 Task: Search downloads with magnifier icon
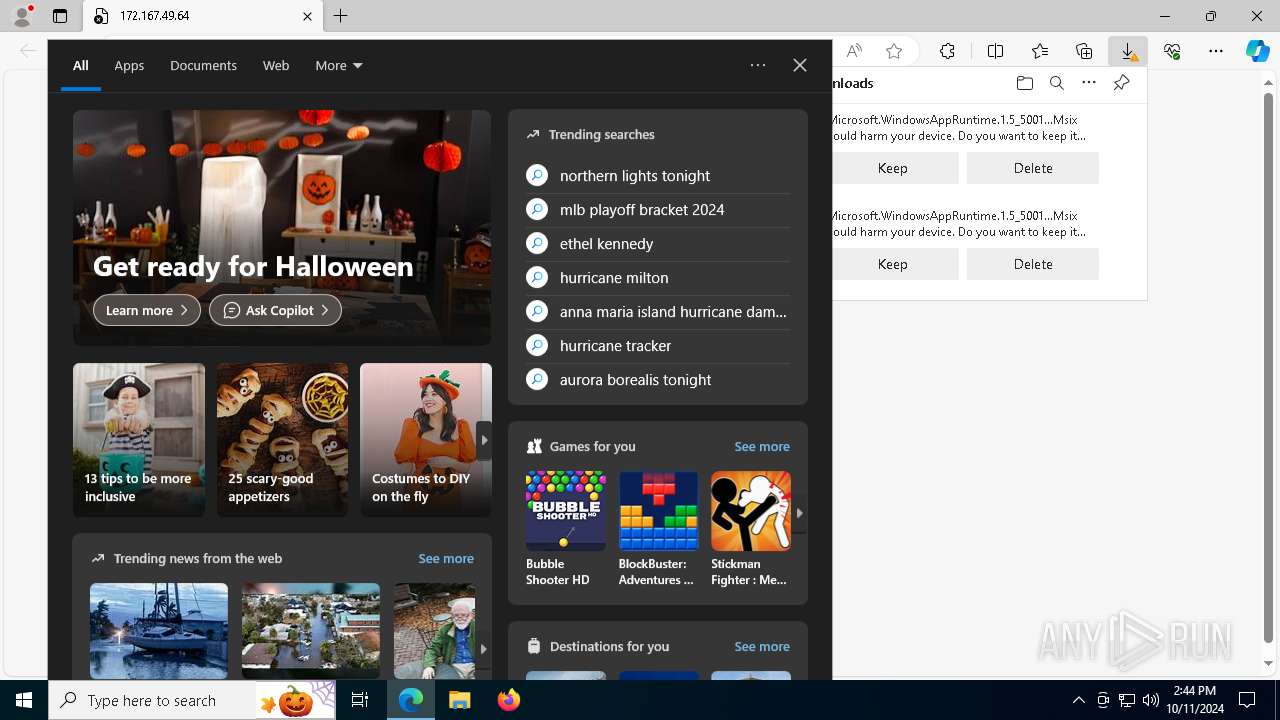coord(1056,83)
